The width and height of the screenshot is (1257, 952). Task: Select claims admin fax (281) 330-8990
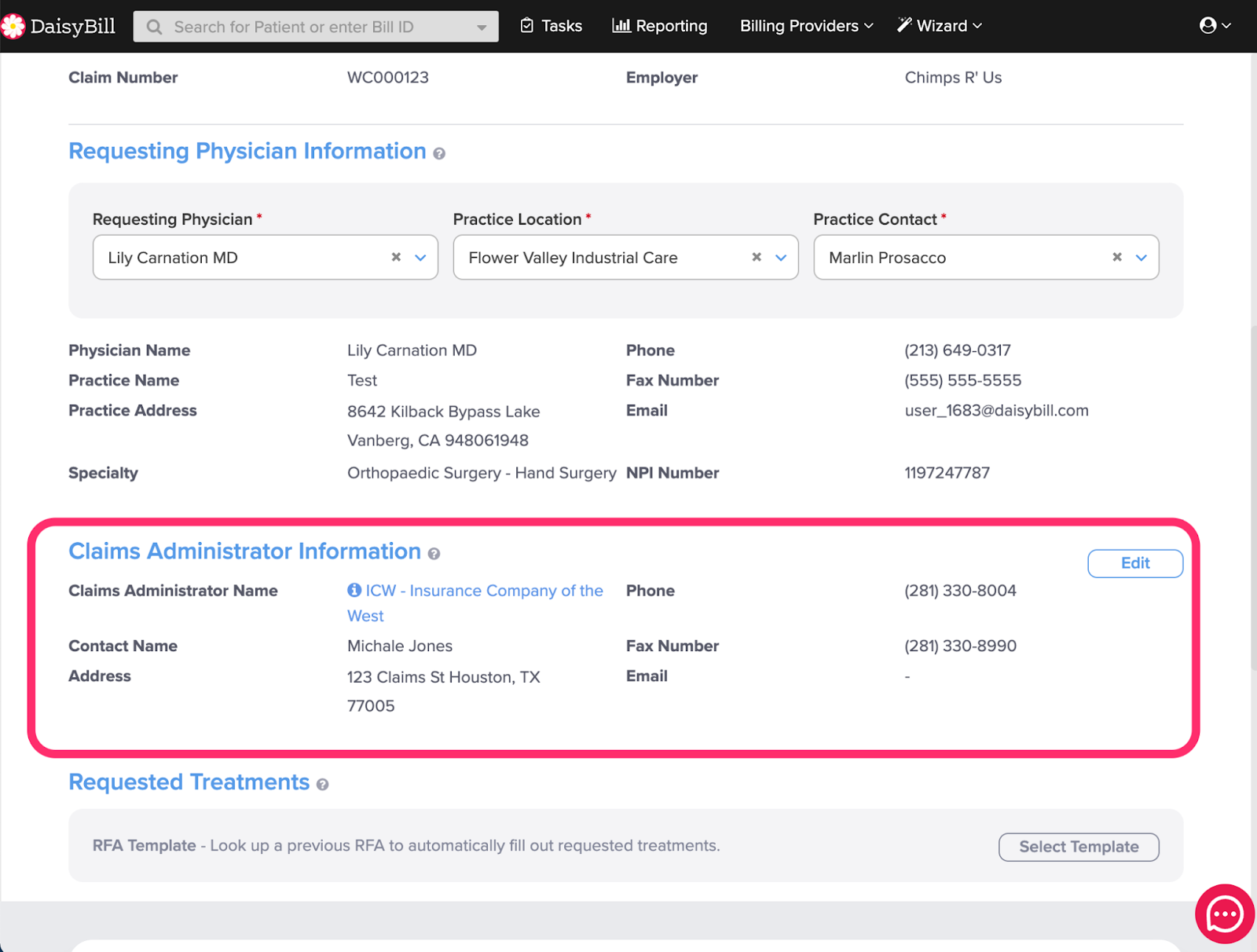(960, 646)
